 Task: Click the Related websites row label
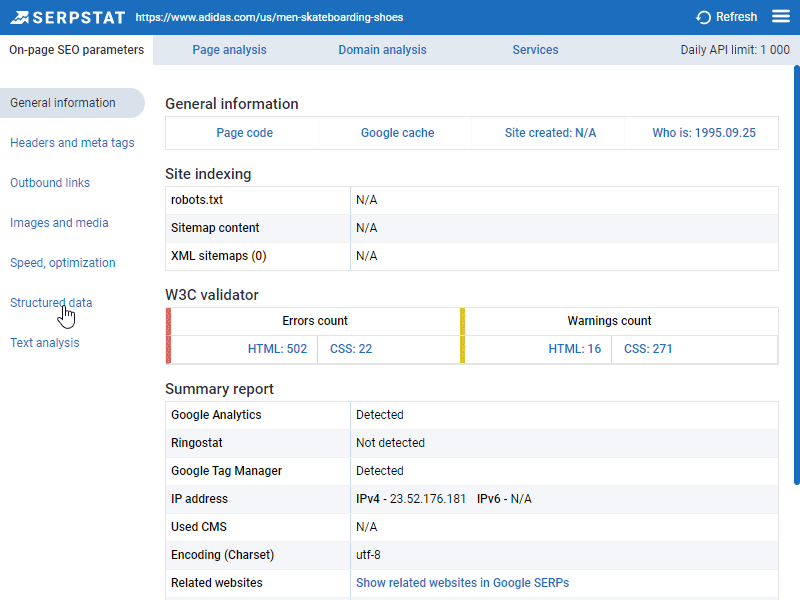[216, 583]
